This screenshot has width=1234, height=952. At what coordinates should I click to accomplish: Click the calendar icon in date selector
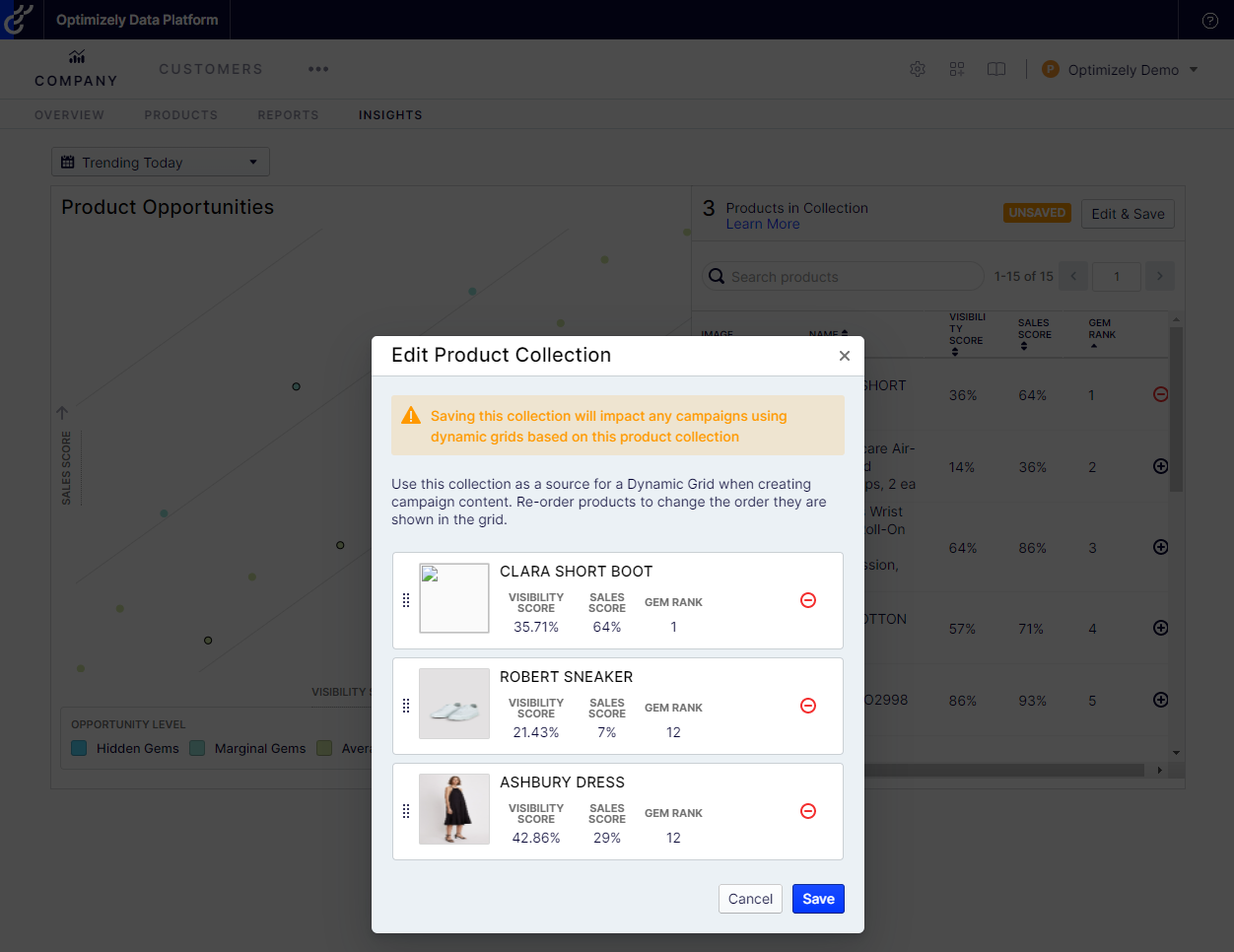(68, 162)
